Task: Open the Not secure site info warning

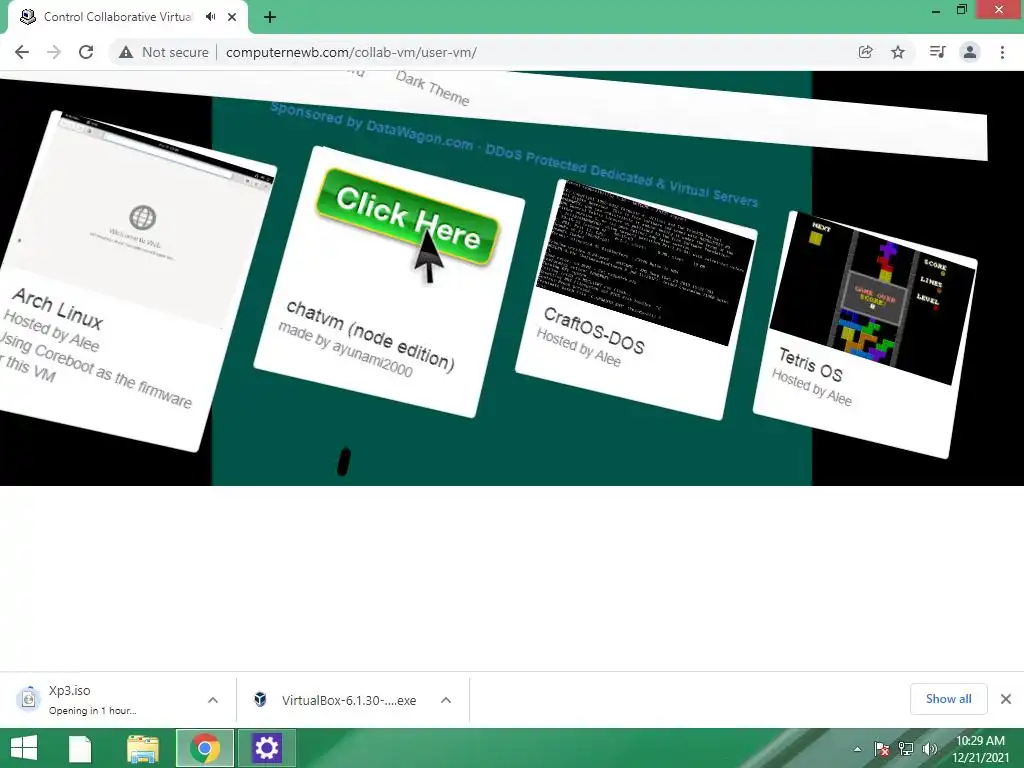Action: coord(163,52)
